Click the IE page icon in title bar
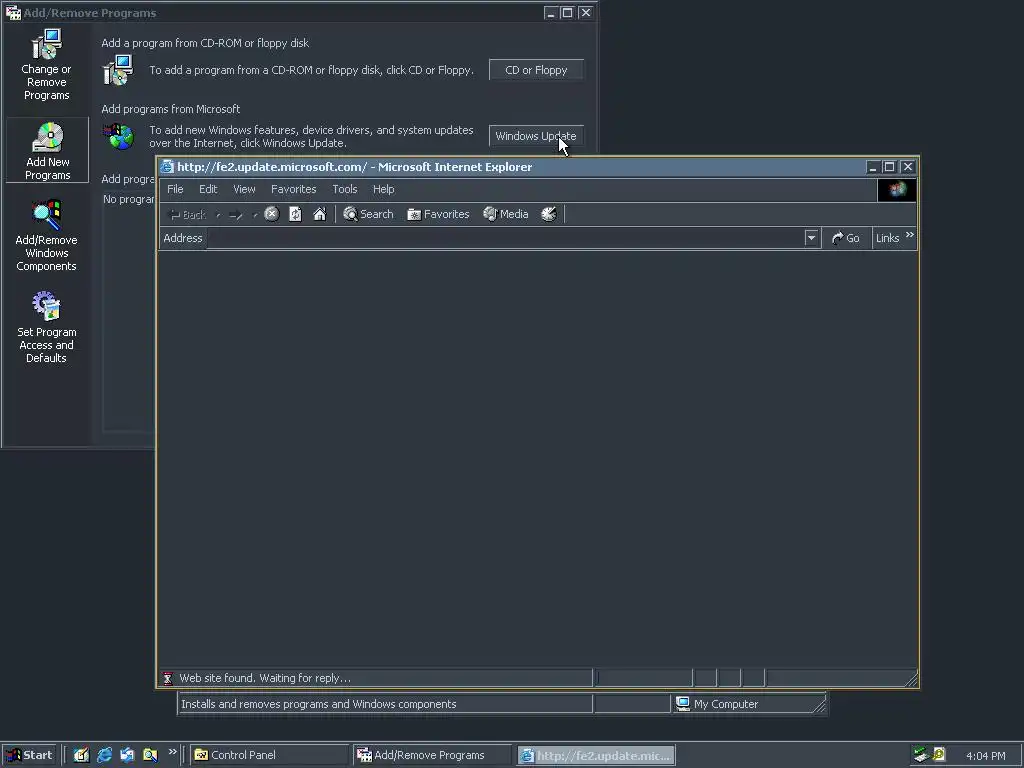Image resolution: width=1024 pixels, height=768 pixels. point(168,167)
